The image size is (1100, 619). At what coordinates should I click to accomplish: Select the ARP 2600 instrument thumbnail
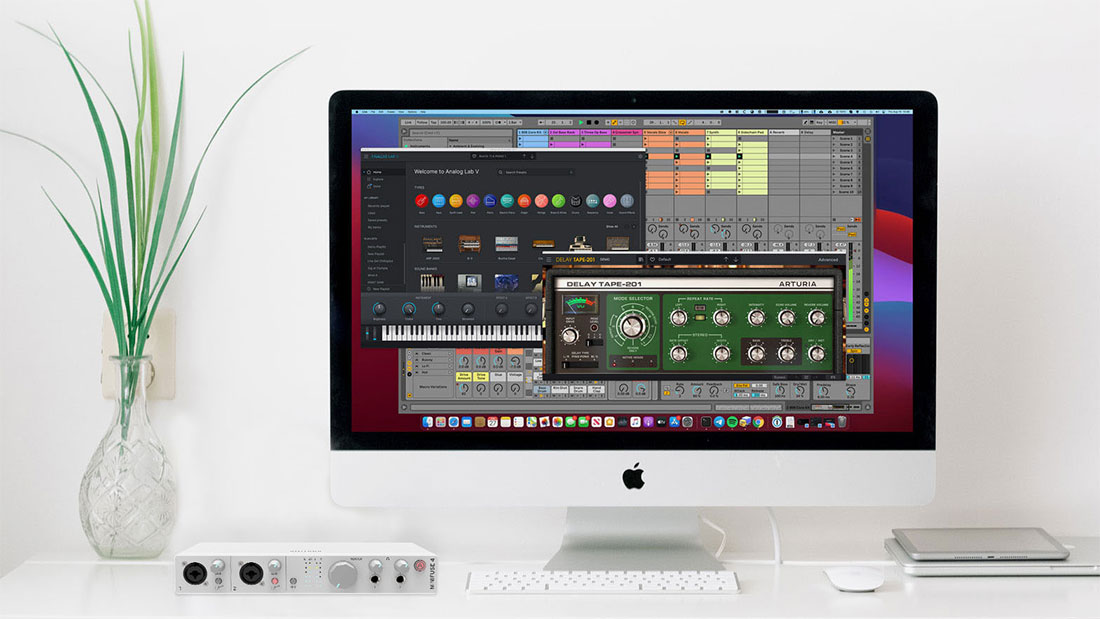tap(433, 244)
